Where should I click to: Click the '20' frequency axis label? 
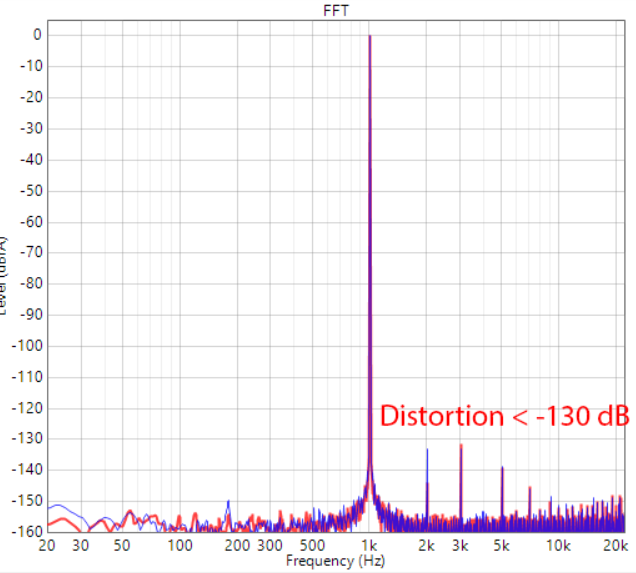47,546
